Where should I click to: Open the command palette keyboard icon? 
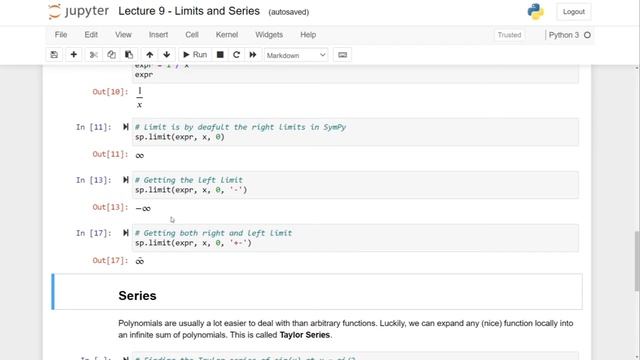tap(342, 55)
